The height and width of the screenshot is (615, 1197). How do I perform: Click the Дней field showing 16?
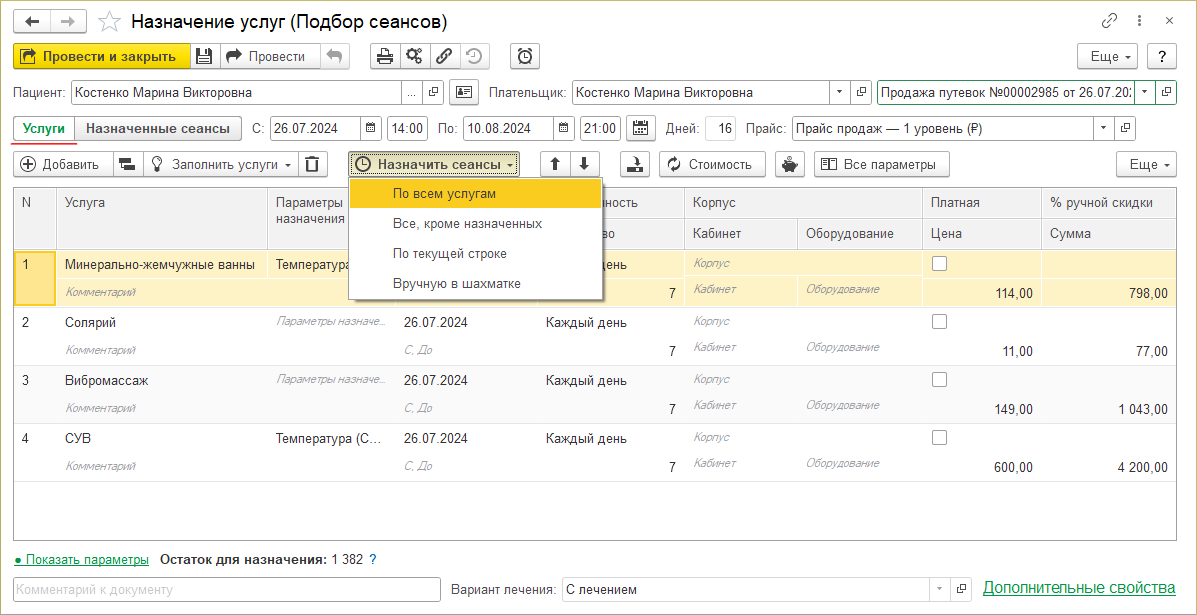pos(721,128)
